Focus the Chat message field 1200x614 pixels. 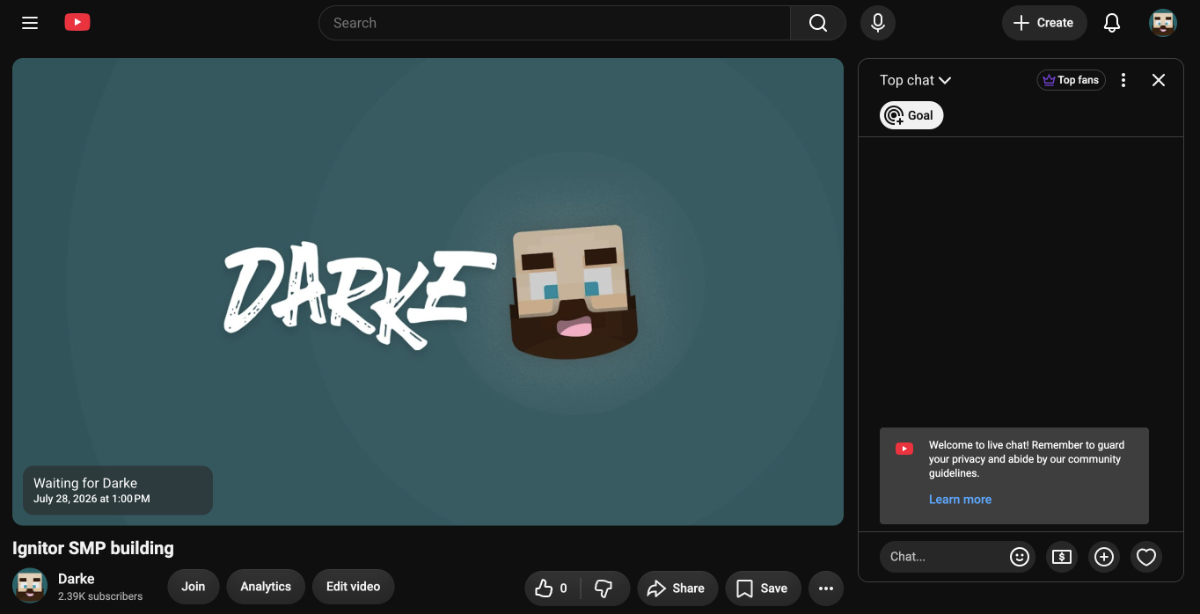click(x=944, y=556)
